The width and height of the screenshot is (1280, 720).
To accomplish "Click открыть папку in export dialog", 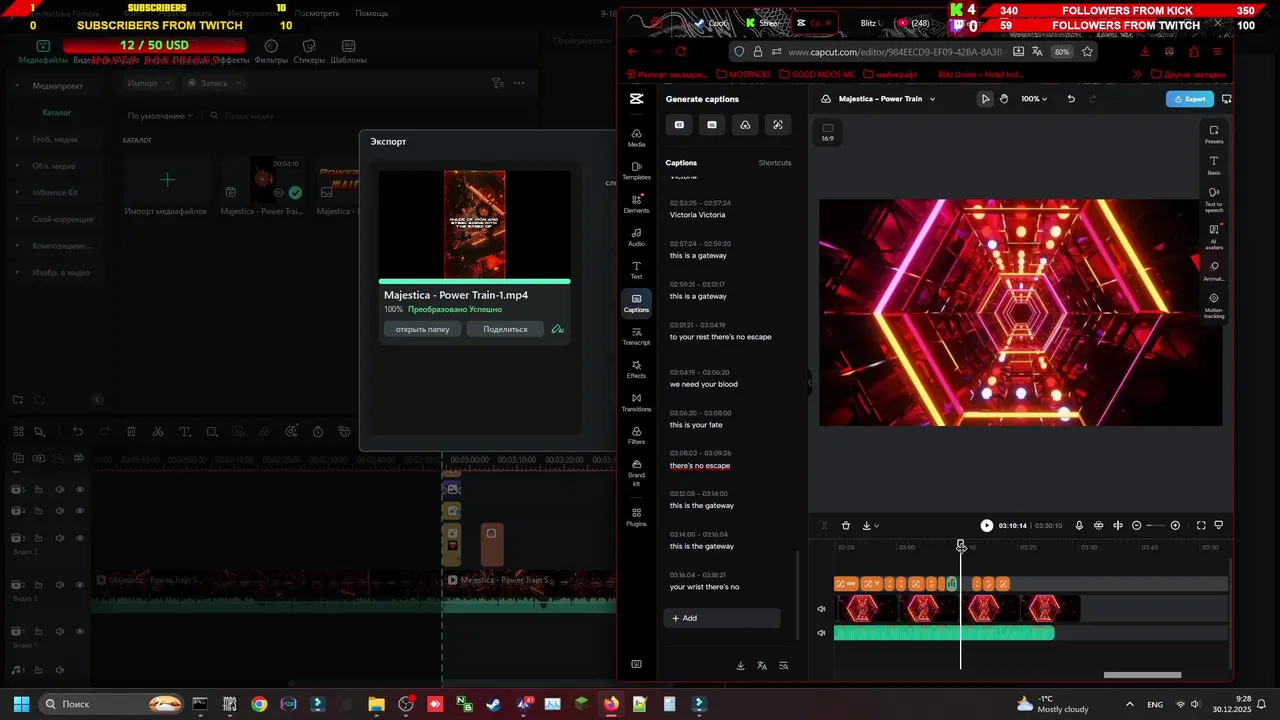I will click(x=422, y=329).
